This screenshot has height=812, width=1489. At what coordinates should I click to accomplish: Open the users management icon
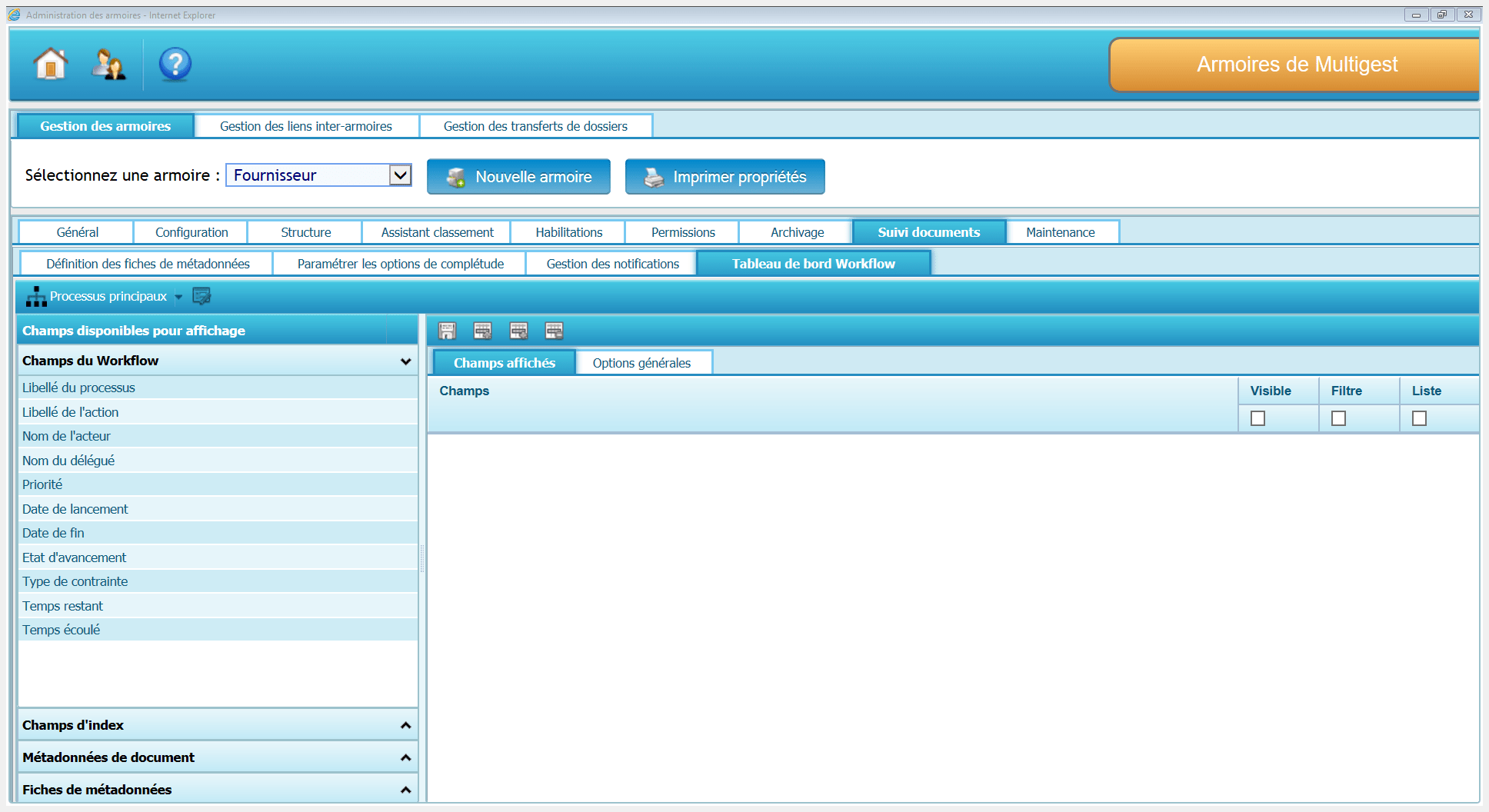(108, 65)
